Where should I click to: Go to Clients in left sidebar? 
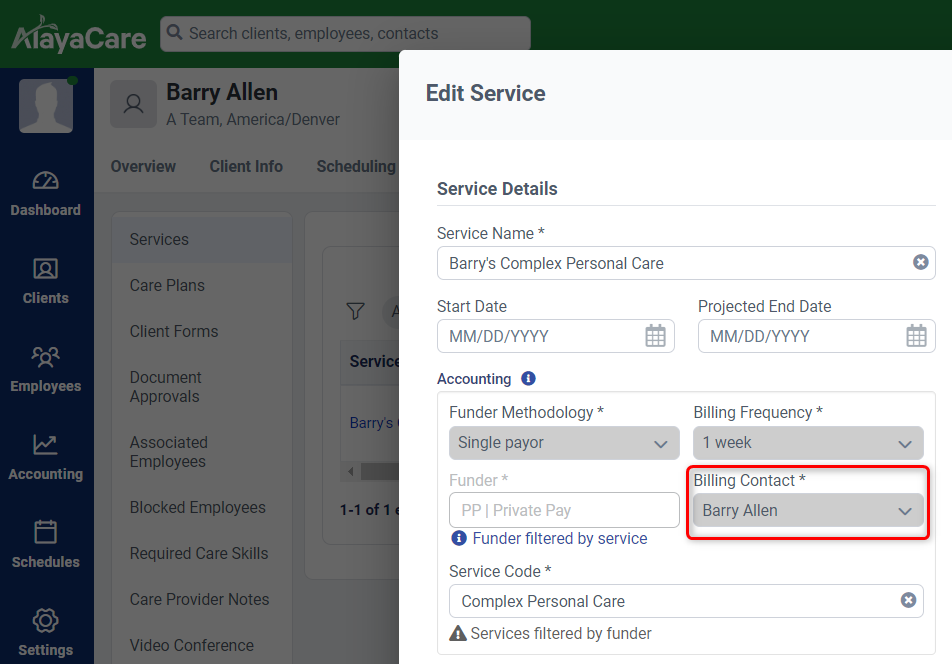coord(46,270)
